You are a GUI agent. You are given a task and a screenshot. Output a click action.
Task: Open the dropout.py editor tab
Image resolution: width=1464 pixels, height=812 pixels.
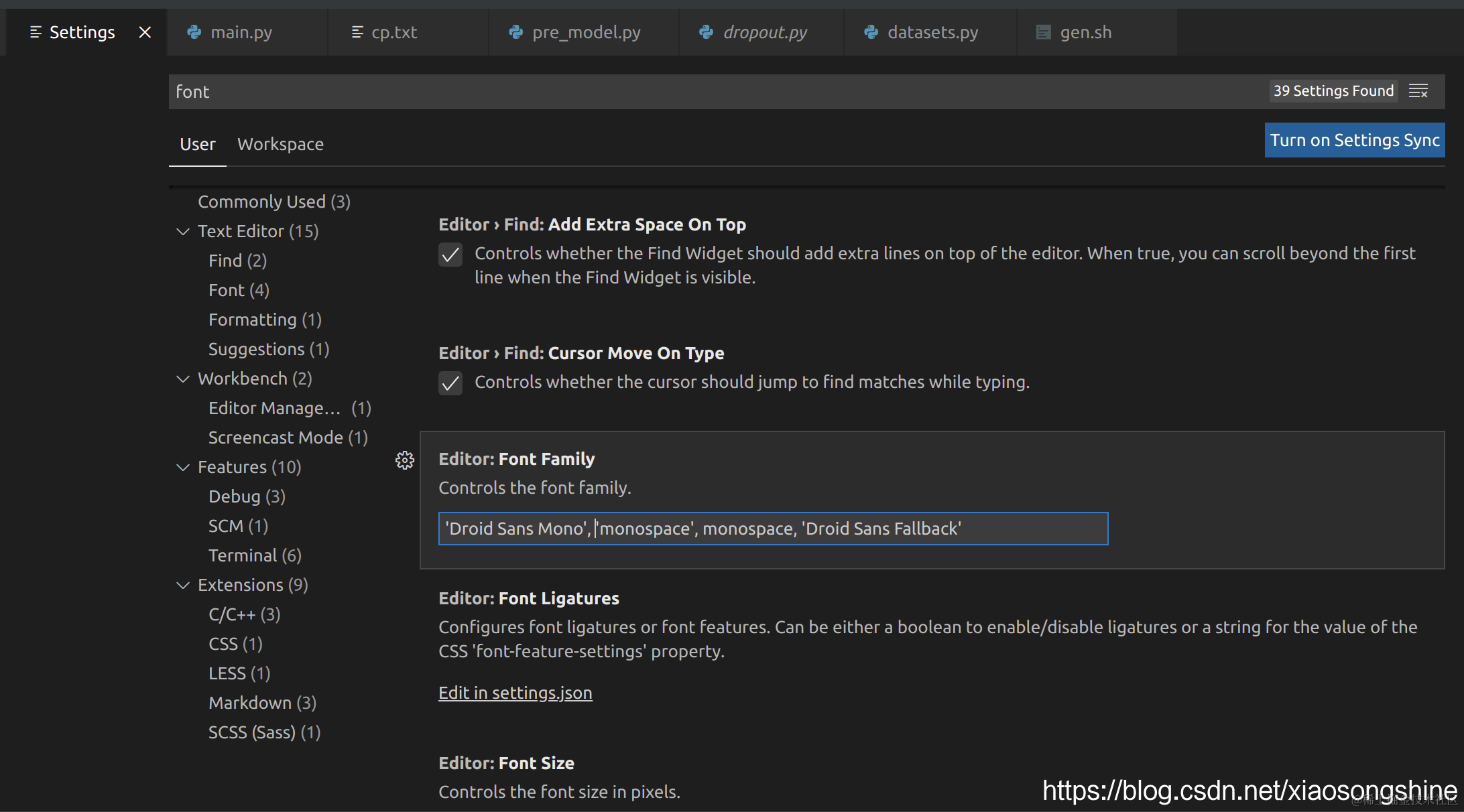pos(764,32)
